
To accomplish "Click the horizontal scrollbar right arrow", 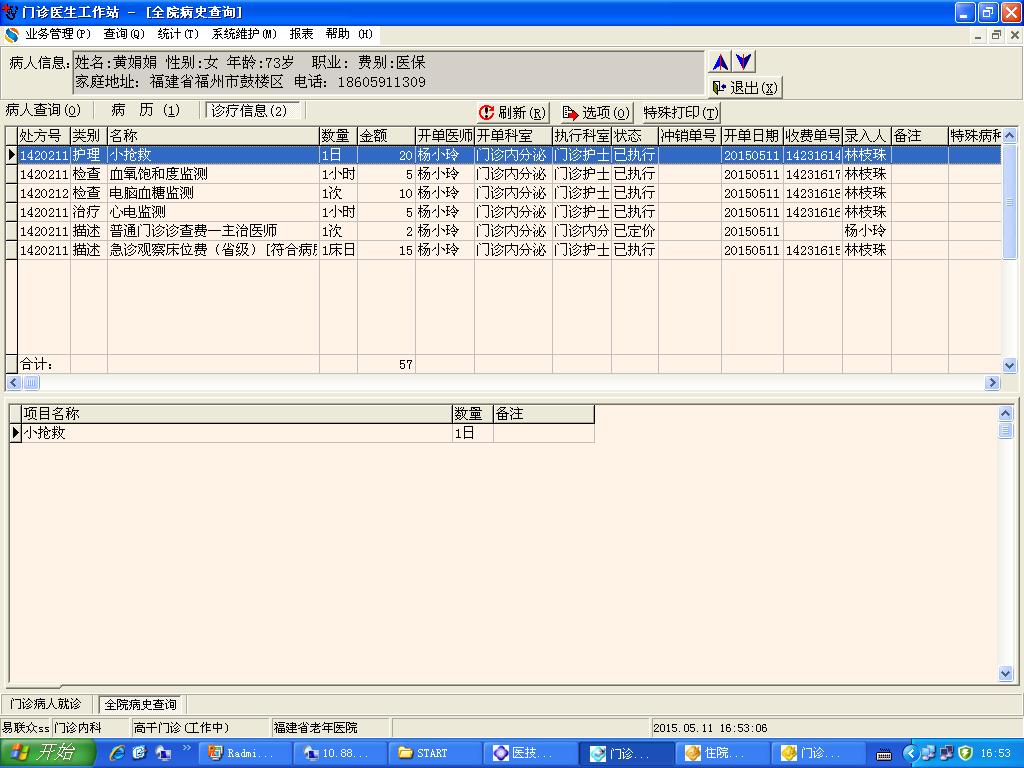I will click(993, 383).
